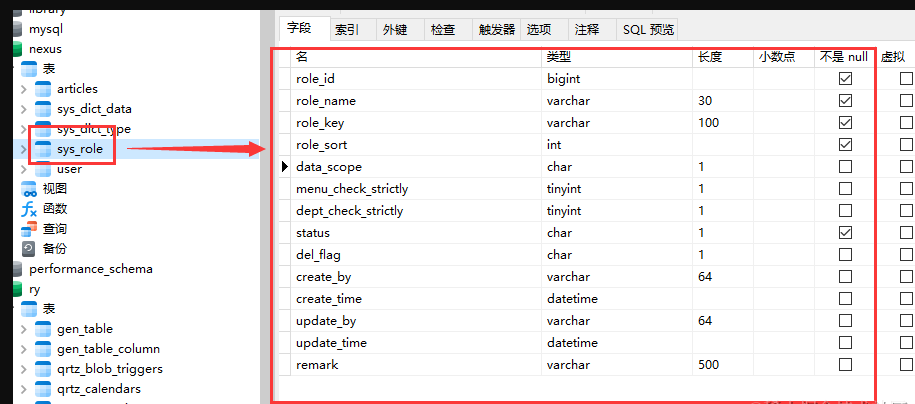Click the 查询 query icon

29,229
